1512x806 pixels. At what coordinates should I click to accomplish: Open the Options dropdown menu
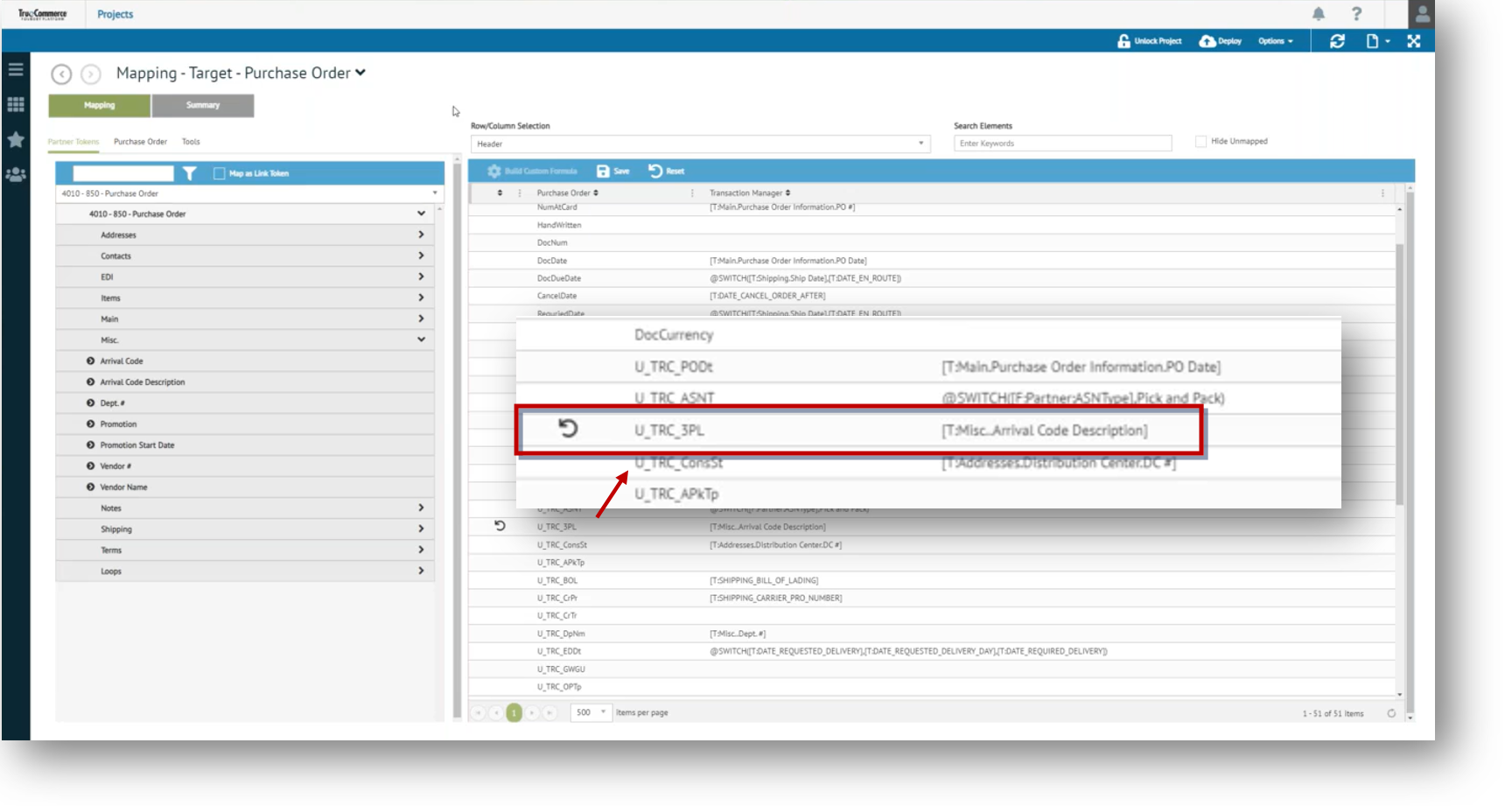[x=1275, y=41]
